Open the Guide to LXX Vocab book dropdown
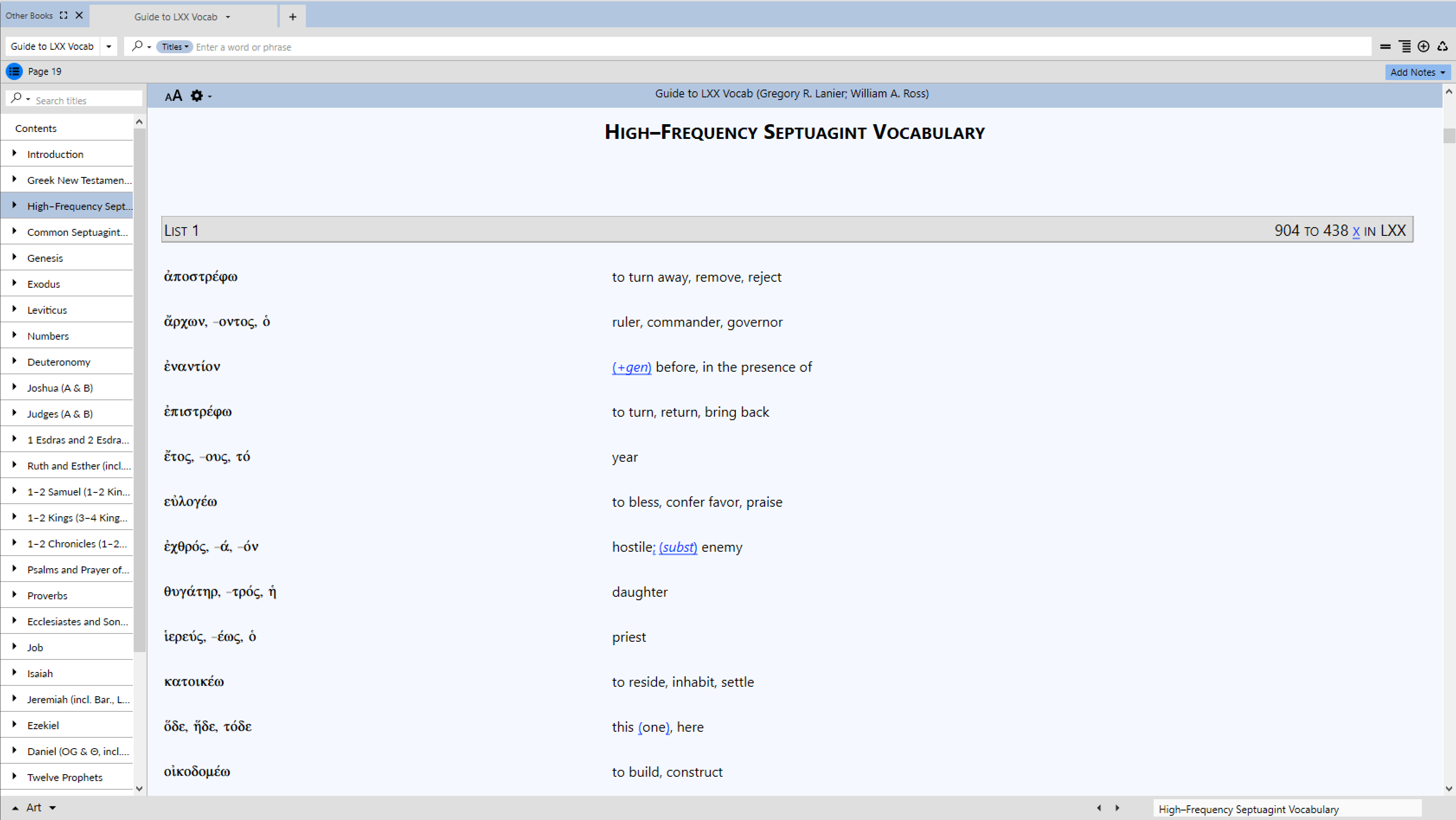Viewport: 1456px width, 820px height. (109, 46)
